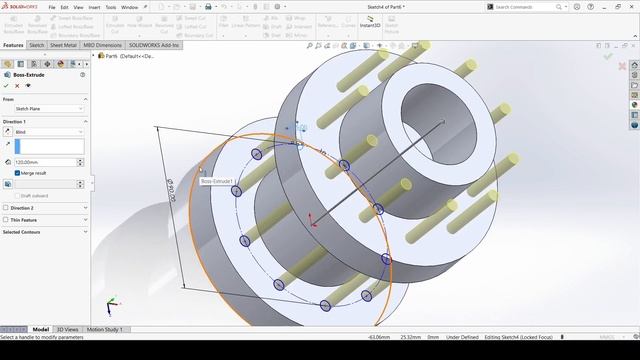
Task: Open the File menu
Action: [x=52, y=7]
